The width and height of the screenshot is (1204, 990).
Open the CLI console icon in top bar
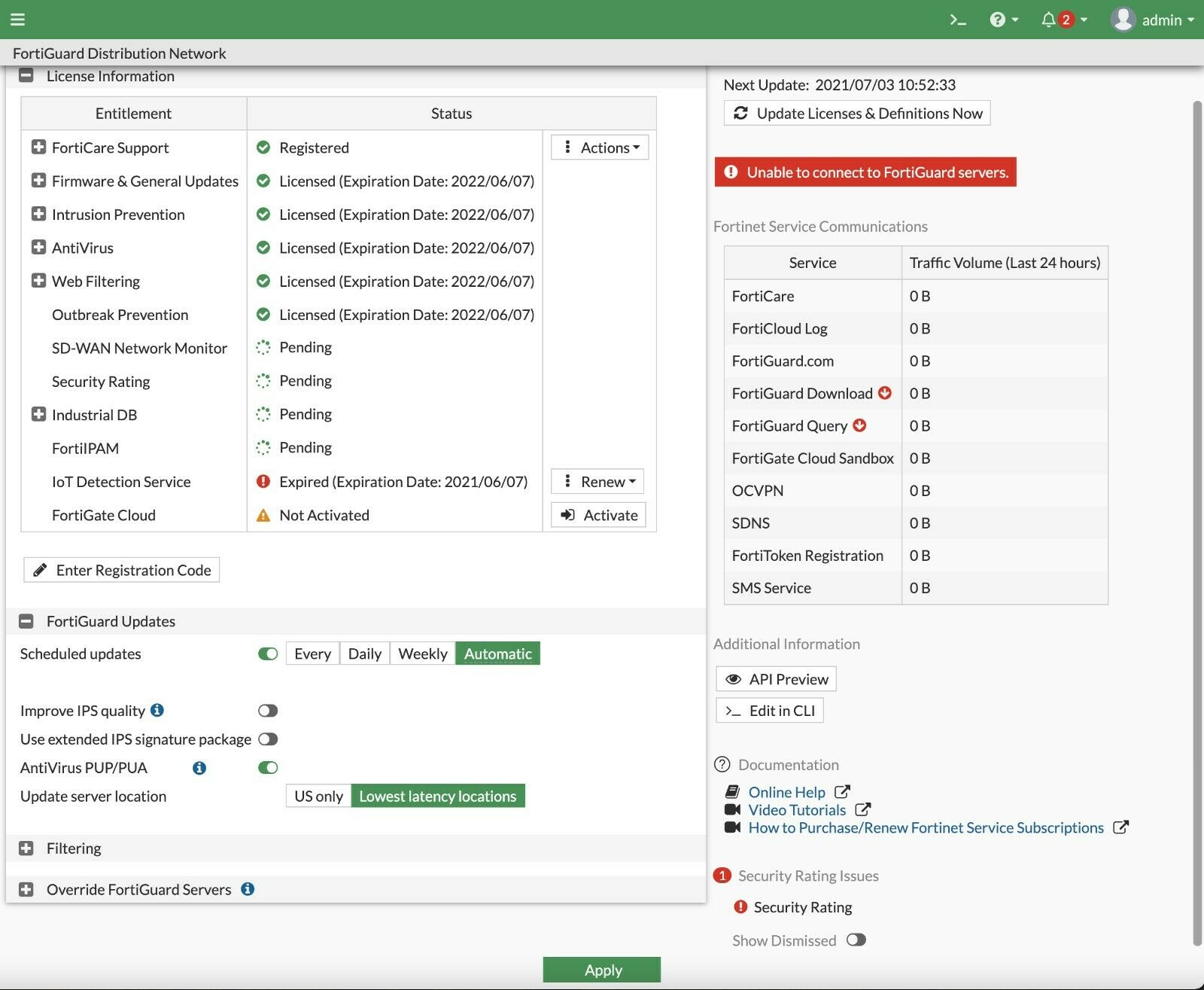tap(957, 20)
